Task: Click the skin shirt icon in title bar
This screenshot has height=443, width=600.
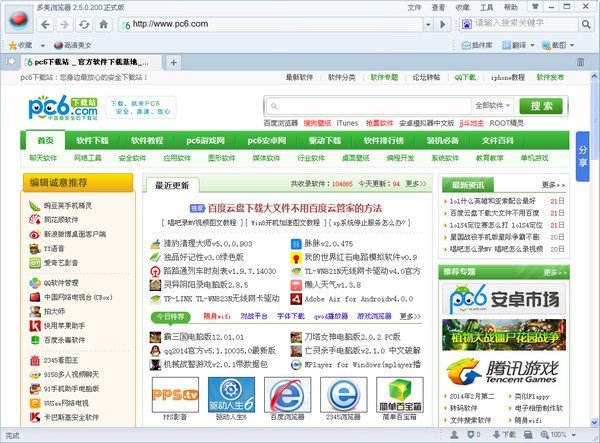Action: click(x=535, y=7)
